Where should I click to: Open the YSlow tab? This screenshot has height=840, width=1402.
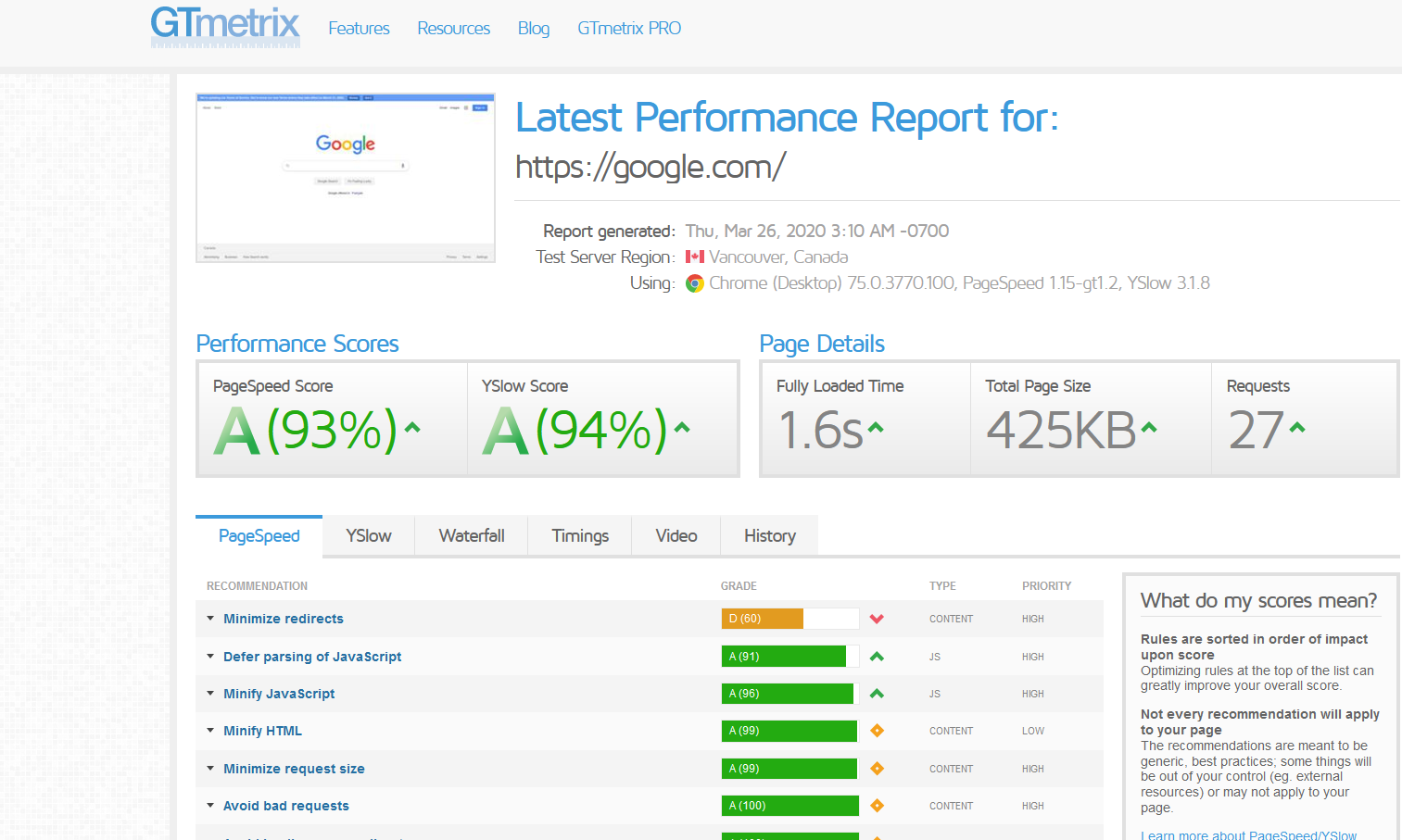click(x=369, y=536)
